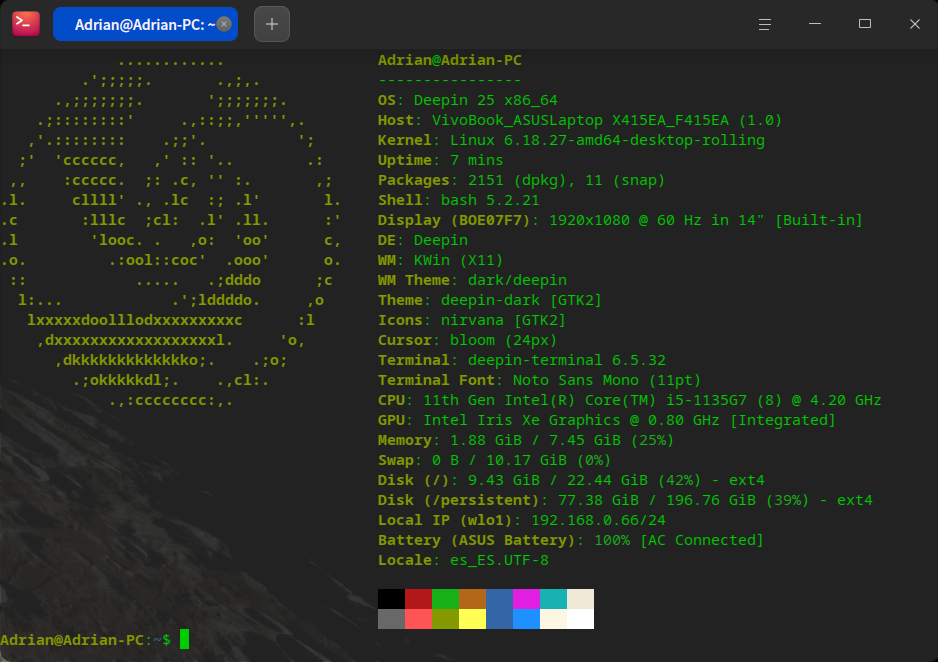Click the "Adrian@Adrian-PC:~$" shell prompt
938x662 pixels.
[x=85, y=640]
